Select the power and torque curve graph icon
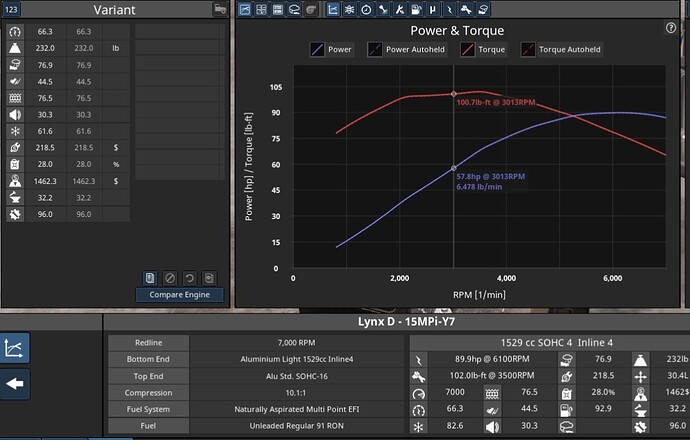The image size is (690, 440). point(333,9)
